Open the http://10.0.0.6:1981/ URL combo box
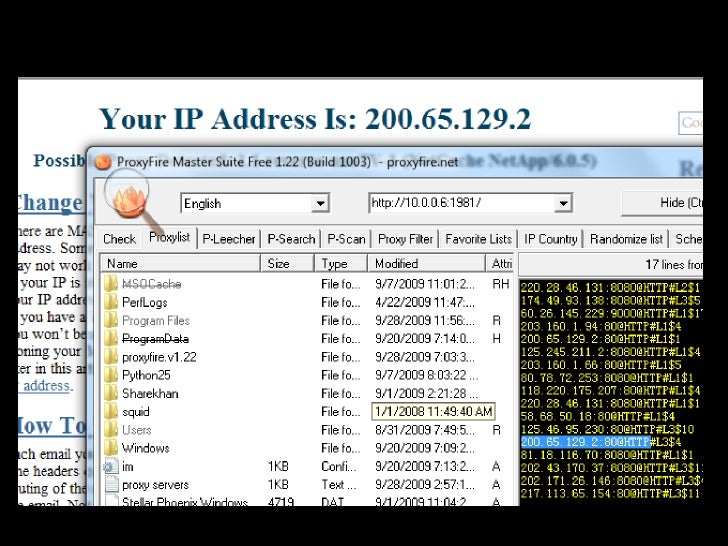Screen dimensions: 728x546 click(x=470, y=203)
